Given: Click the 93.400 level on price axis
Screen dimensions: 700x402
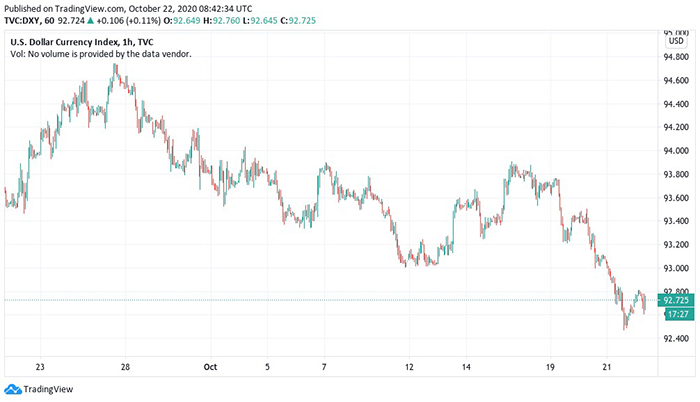Looking at the screenshot, I should click(x=676, y=221).
